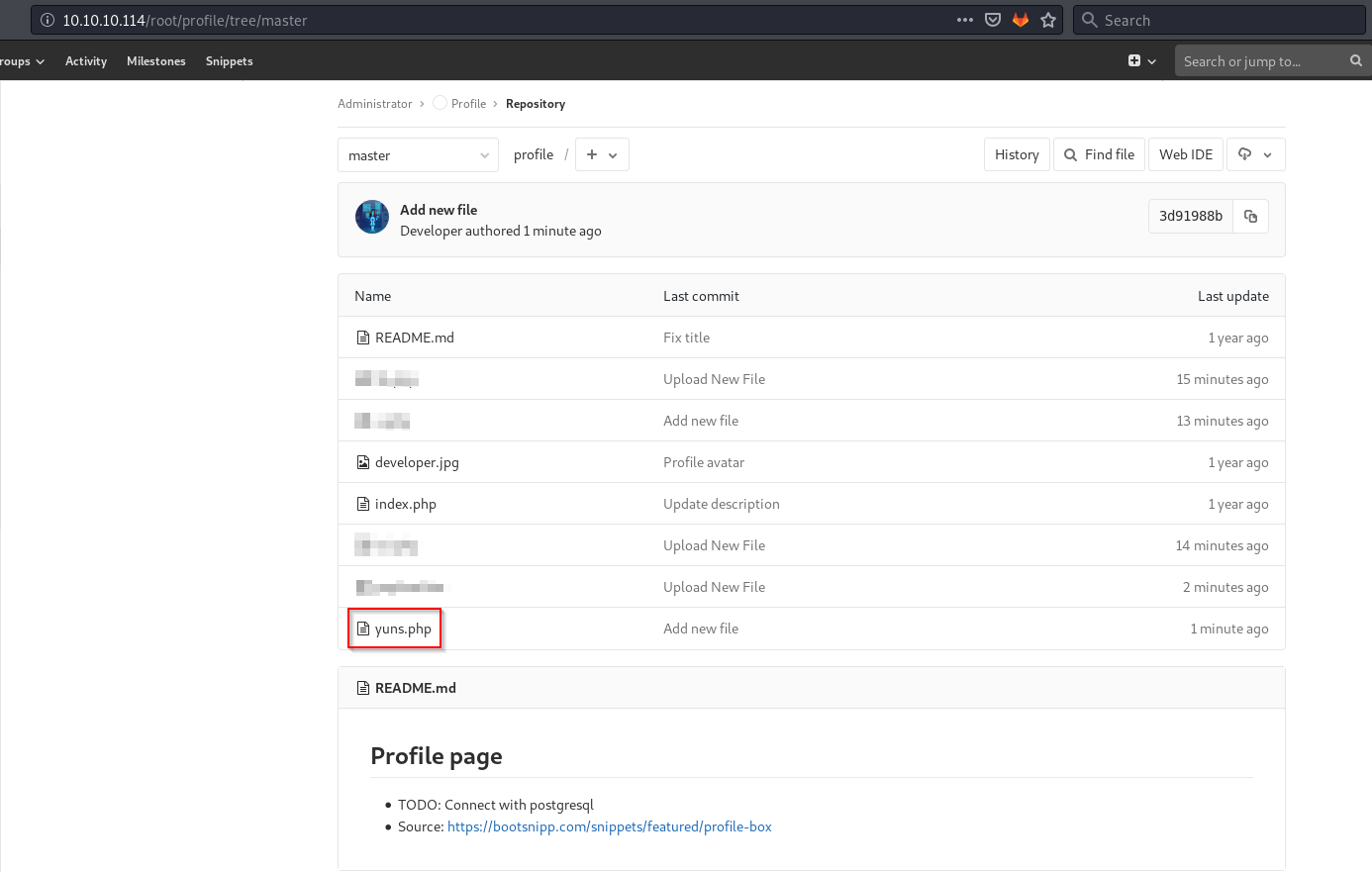Click the '15 minutes ago' last update cell
Image resolution: width=1372 pixels, height=872 pixels.
(1223, 379)
